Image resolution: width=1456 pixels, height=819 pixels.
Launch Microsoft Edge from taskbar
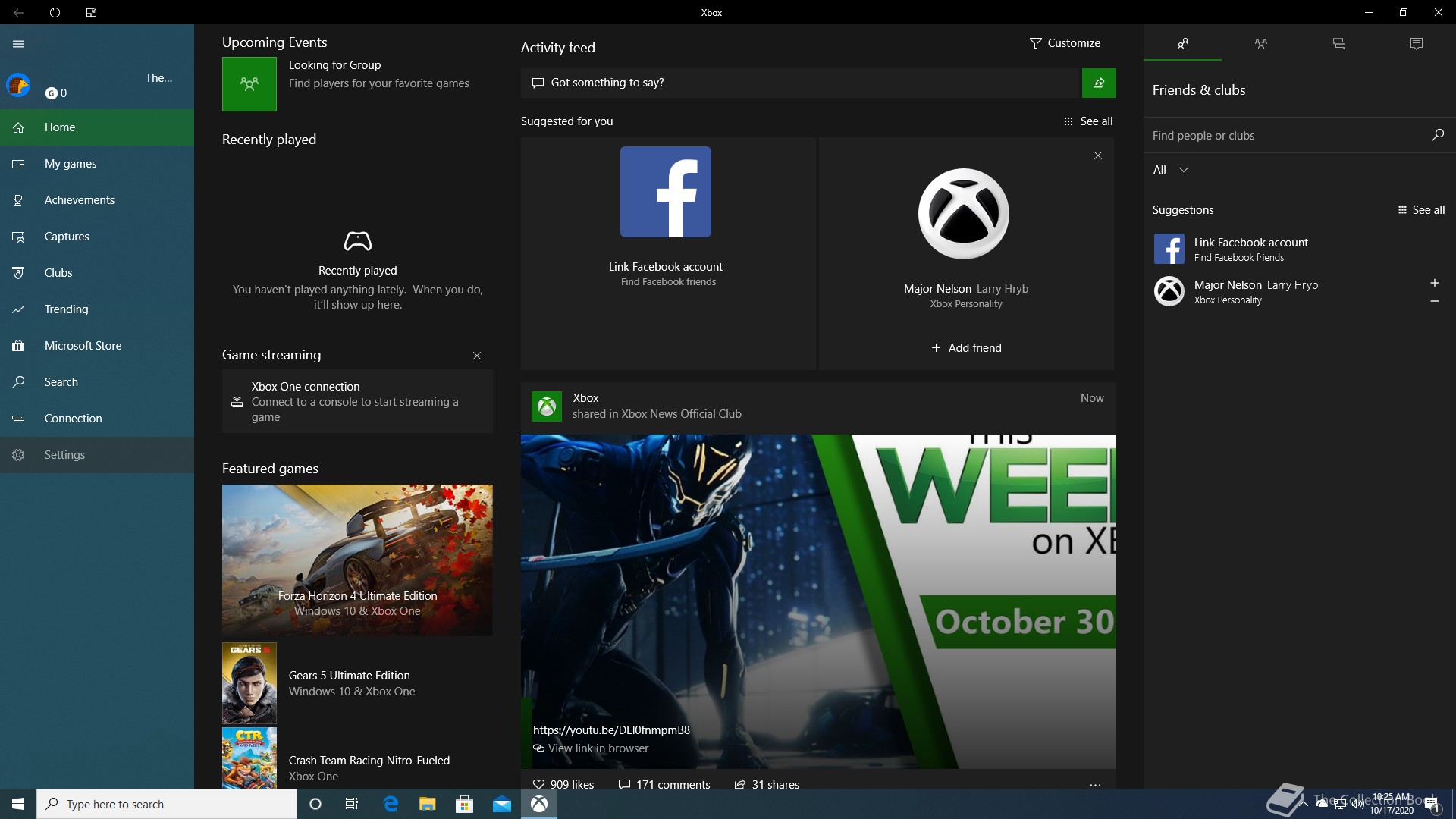[391, 804]
